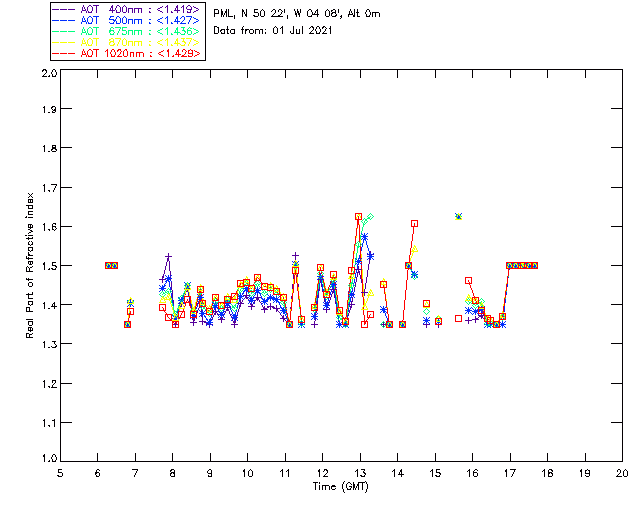Click the AOT 400nm legend entry
Viewport: 640px width, 512px height.
(x=126, y=9)
